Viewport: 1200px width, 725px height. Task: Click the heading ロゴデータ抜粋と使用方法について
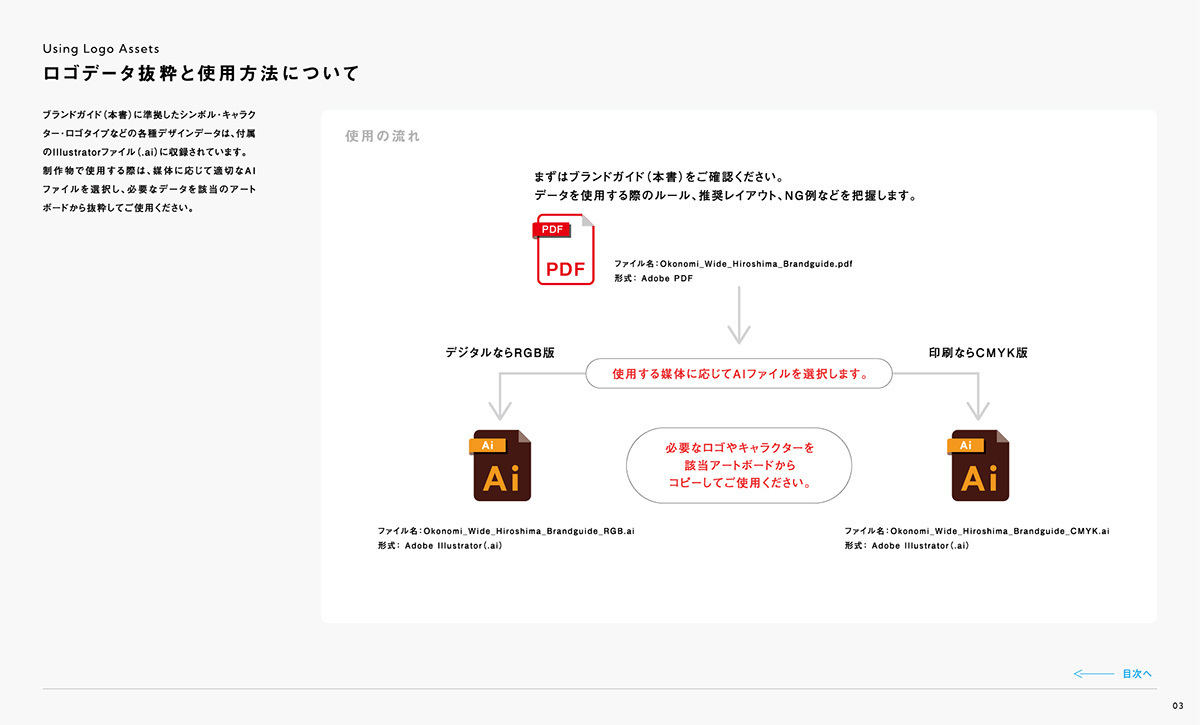[200, 74]
